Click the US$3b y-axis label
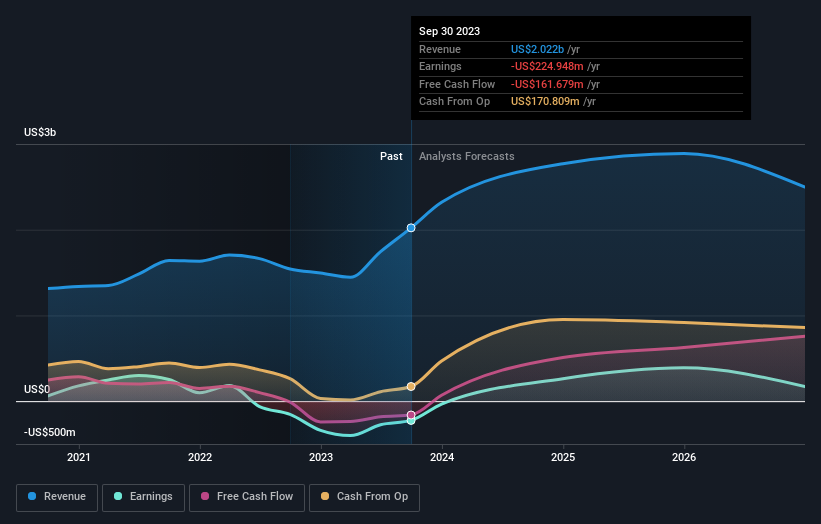This screenshot has width=821, height=524. [x=40, y=132]
